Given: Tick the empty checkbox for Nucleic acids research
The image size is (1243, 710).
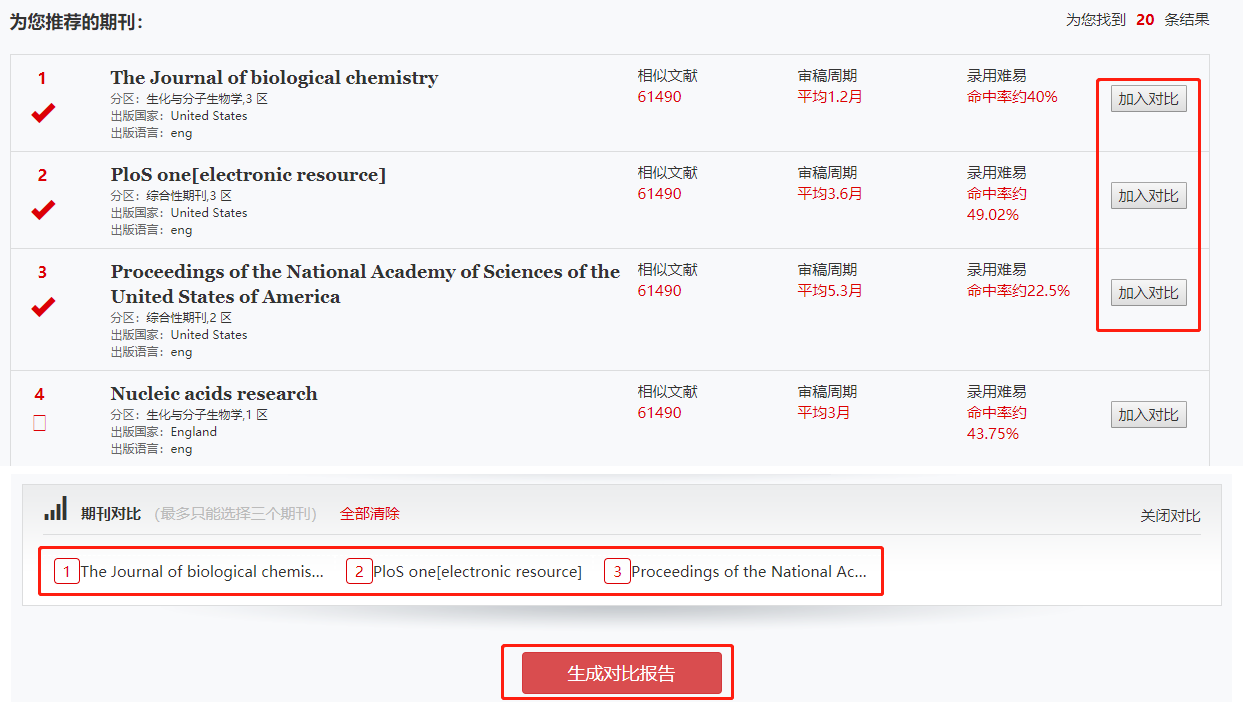Looking at the screenshot, I should (40, 423).
